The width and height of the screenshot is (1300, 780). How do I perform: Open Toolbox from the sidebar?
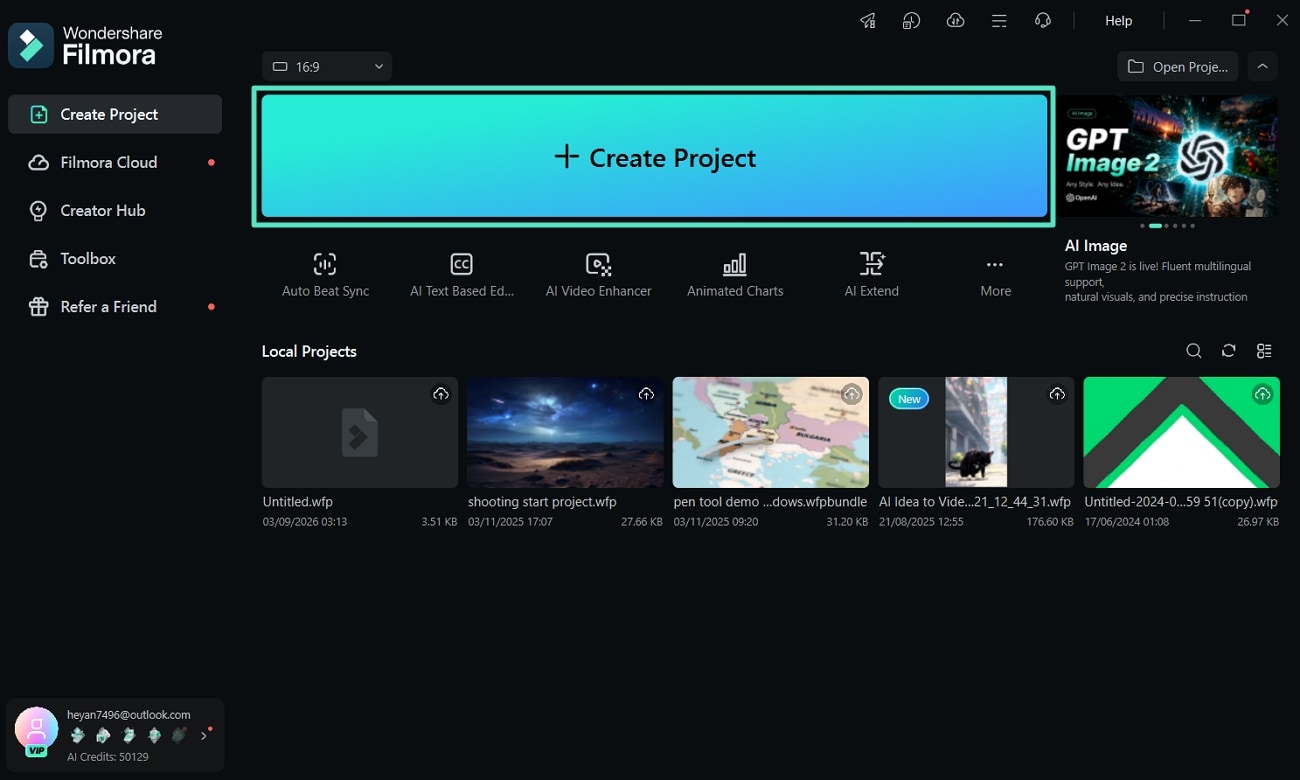click(115, 258)
